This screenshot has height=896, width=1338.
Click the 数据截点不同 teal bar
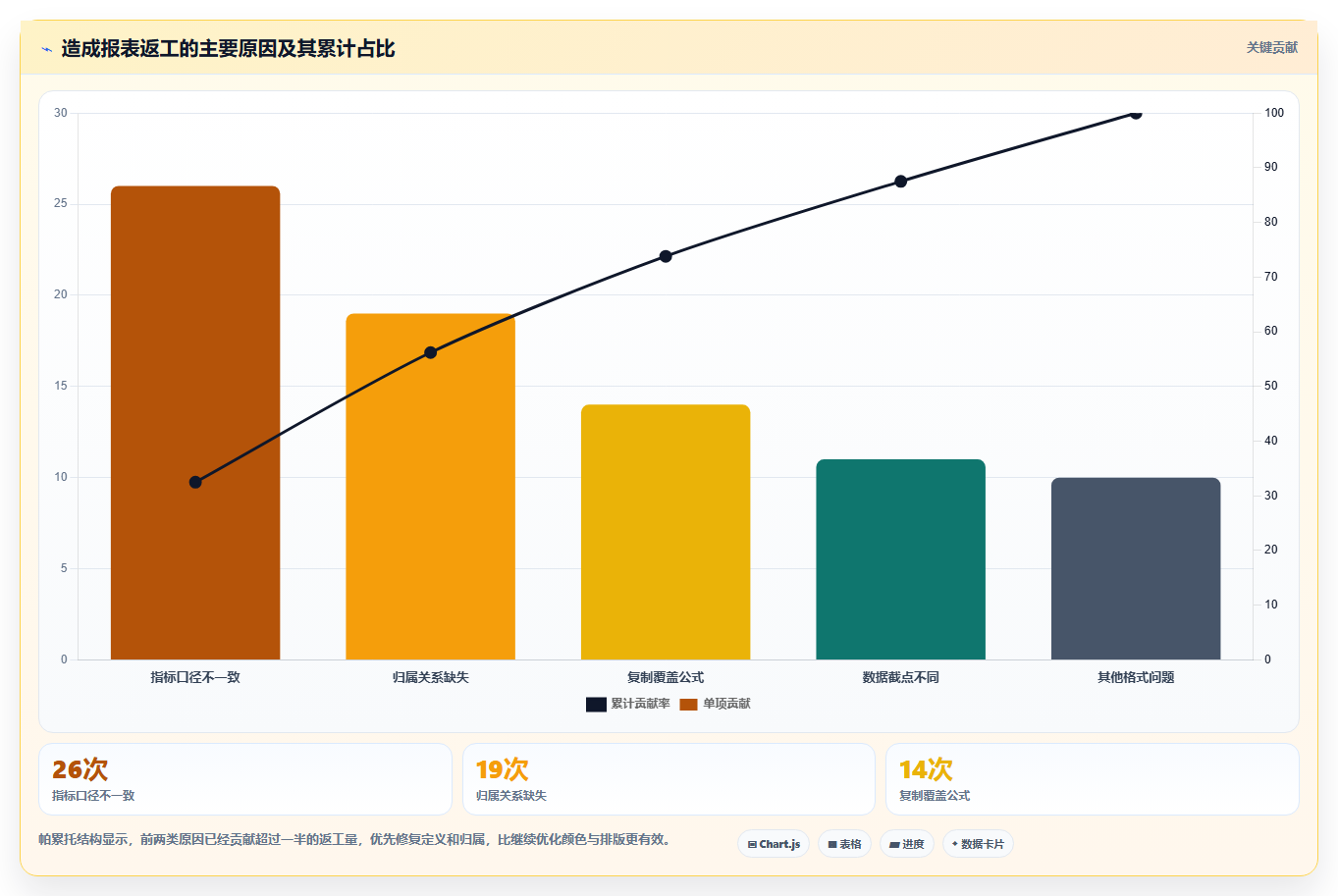(x=900, y=559)
